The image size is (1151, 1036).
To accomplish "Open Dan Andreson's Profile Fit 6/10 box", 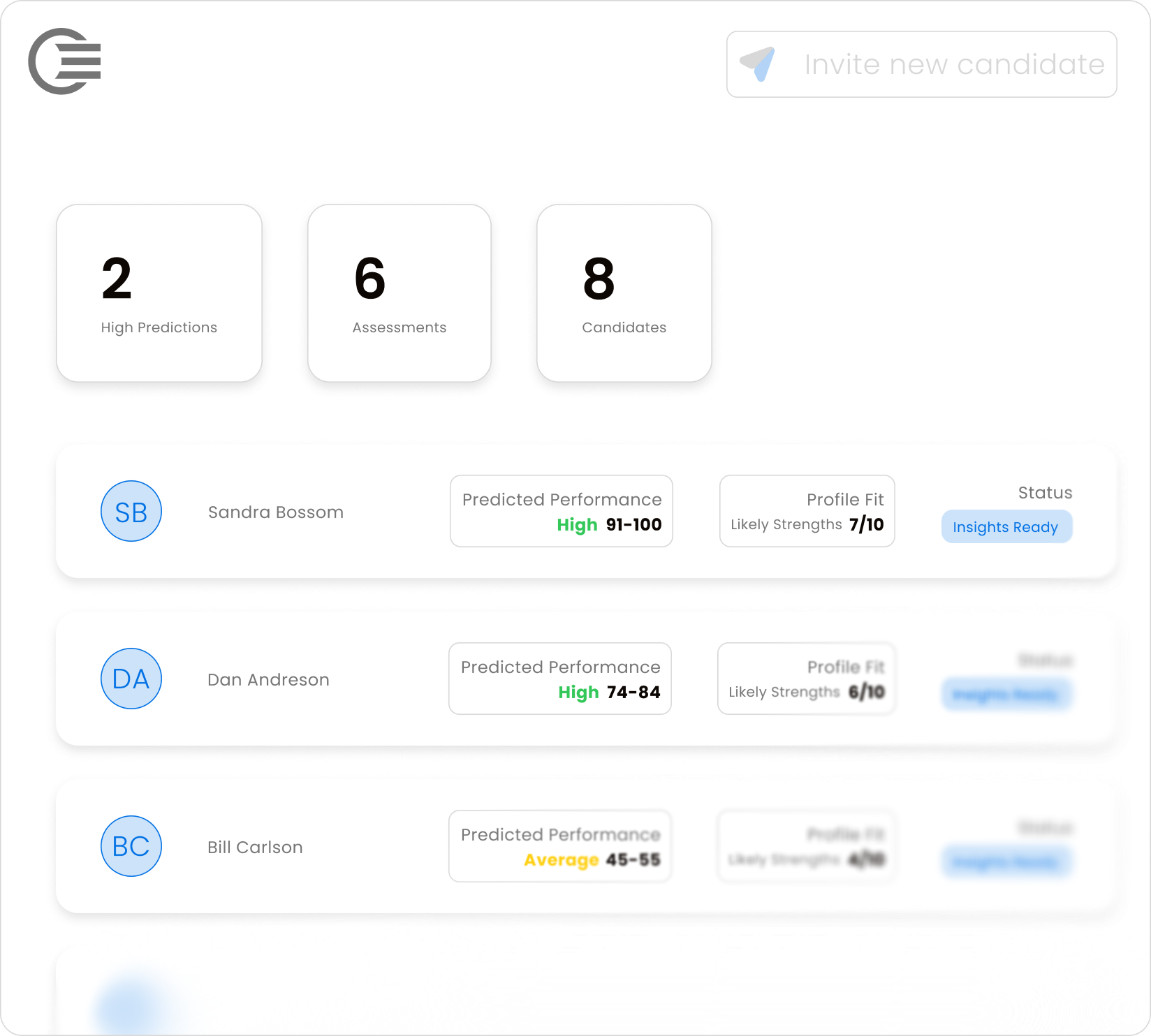I will point(807,679).
